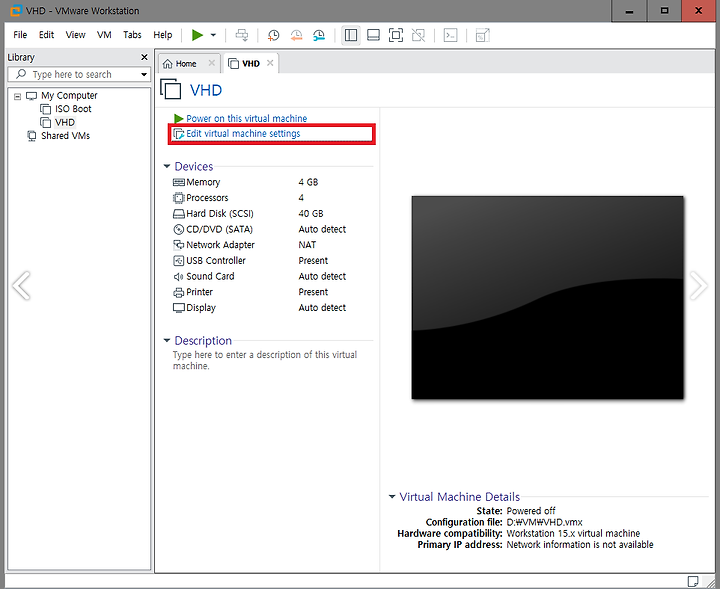Viewport: 720px width, 589px height.
Task: Click Power on this virtual machine
Action: 246,118
